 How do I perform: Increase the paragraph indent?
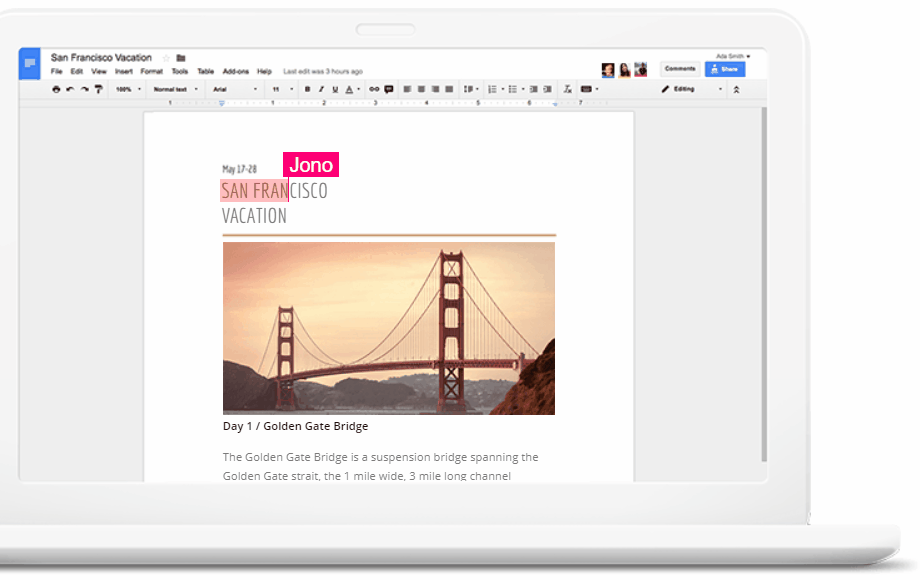[547, 89]
